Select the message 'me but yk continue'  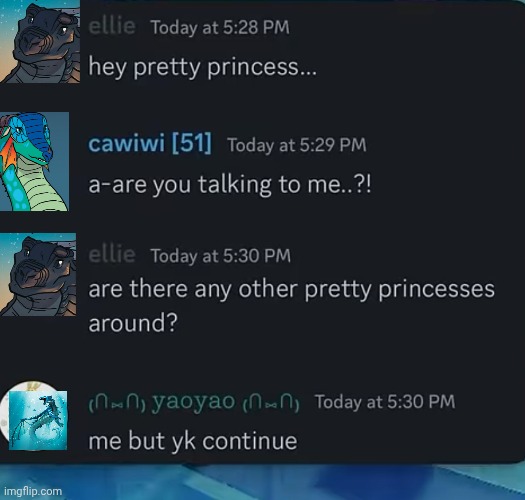(x=193, y=441)
